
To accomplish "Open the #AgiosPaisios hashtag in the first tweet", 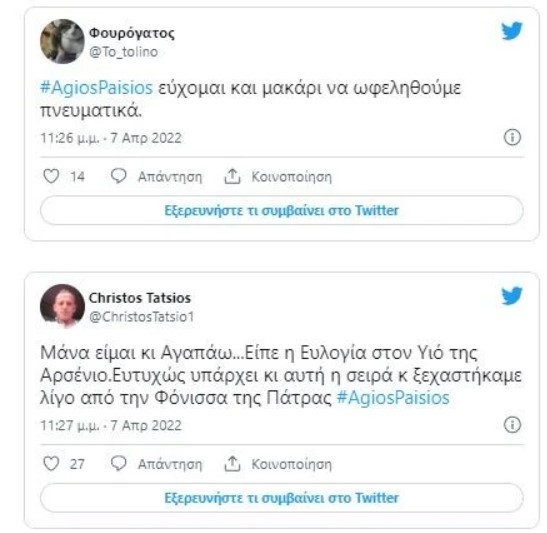I will [97, 88].
